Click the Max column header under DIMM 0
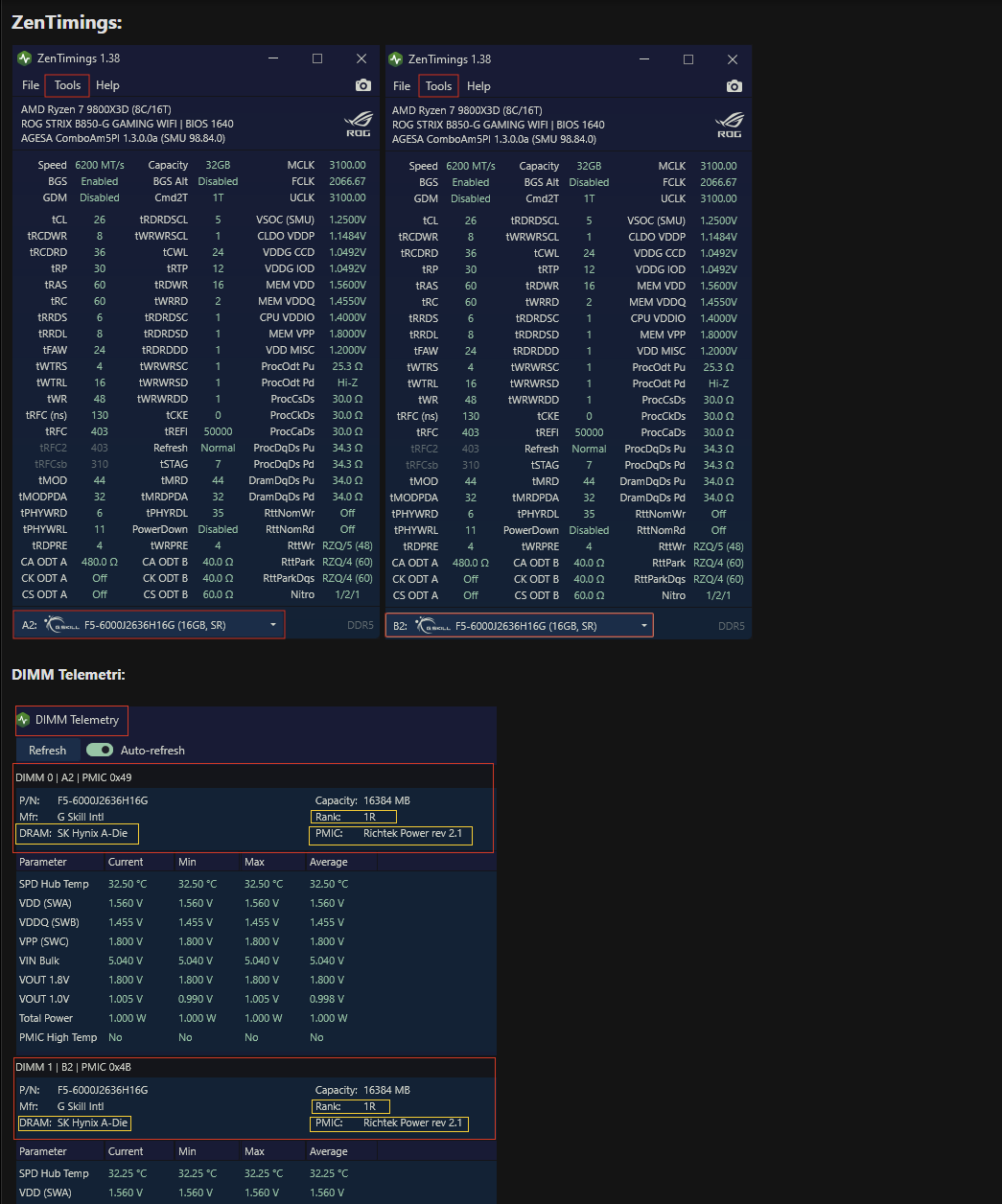Screen dimensions: 1002x1204 254,862
